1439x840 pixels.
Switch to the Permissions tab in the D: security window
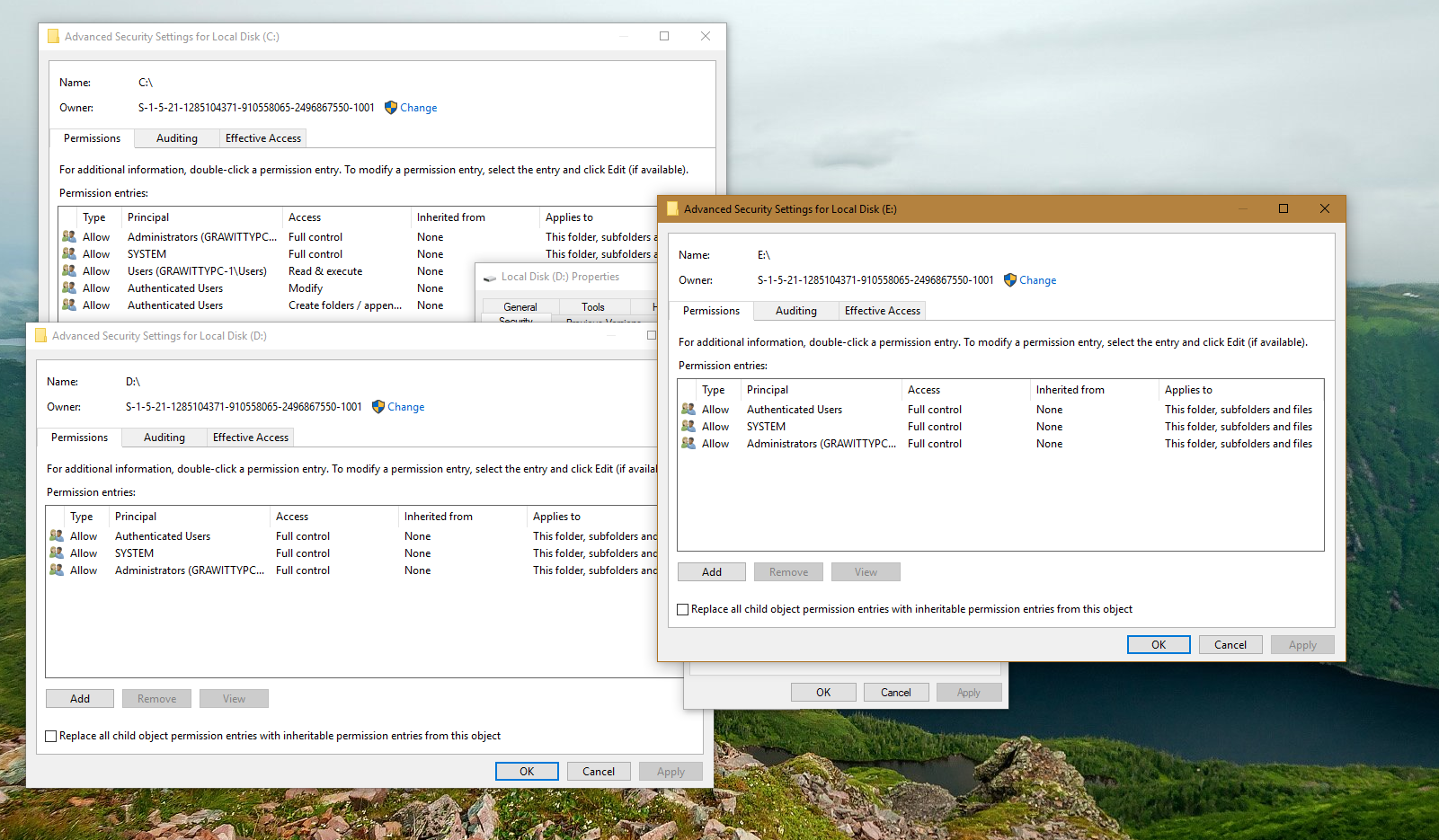[x=79, y=438]
